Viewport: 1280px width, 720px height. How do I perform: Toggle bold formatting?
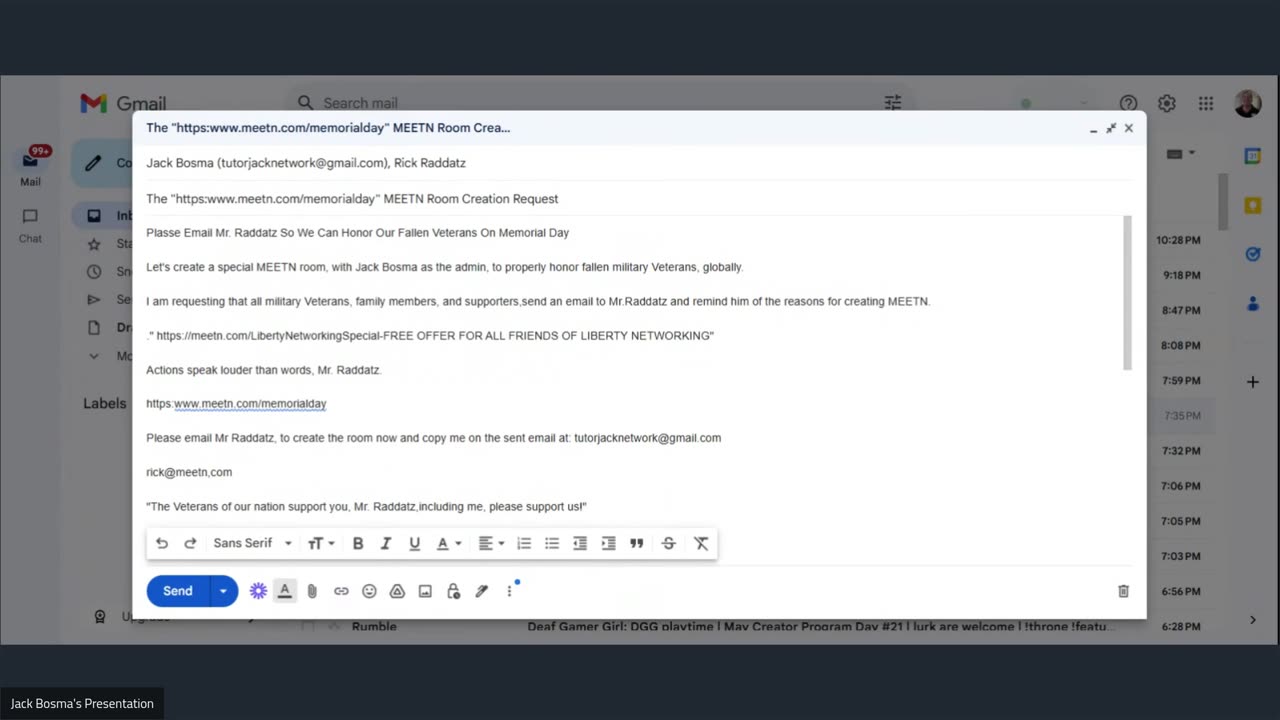(x=358, y=543)
